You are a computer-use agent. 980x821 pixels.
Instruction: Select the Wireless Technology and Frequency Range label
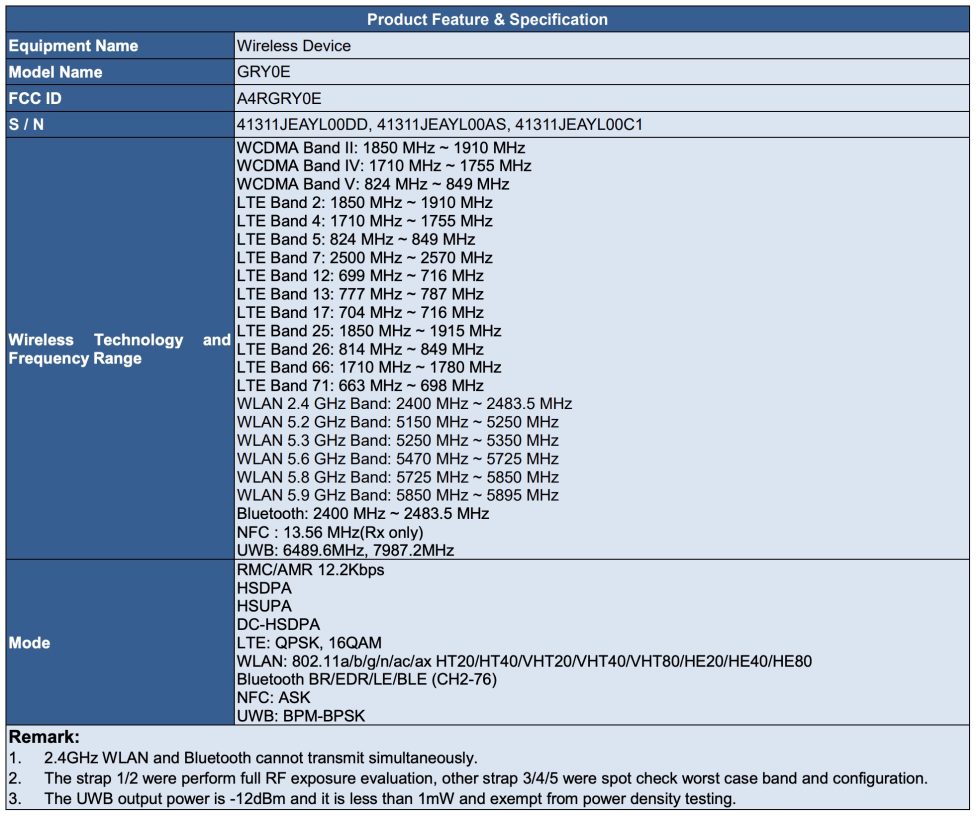119,349
